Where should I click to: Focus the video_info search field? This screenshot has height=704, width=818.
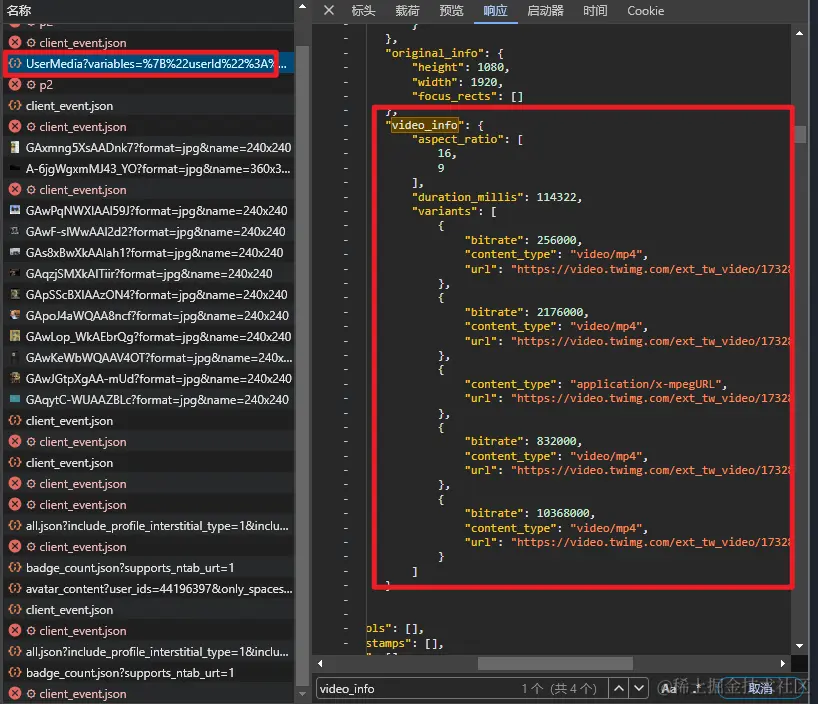tap(417, 689)
